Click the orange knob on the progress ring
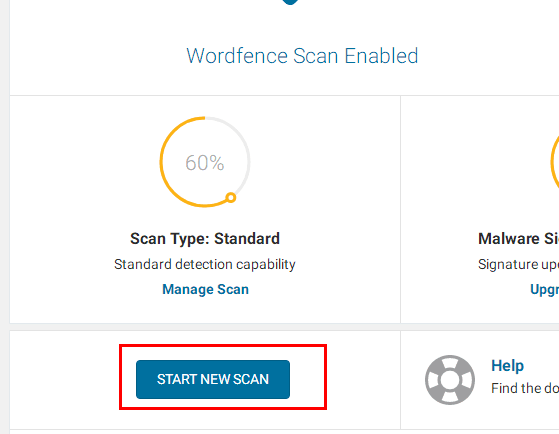 (x=231, y=197)
